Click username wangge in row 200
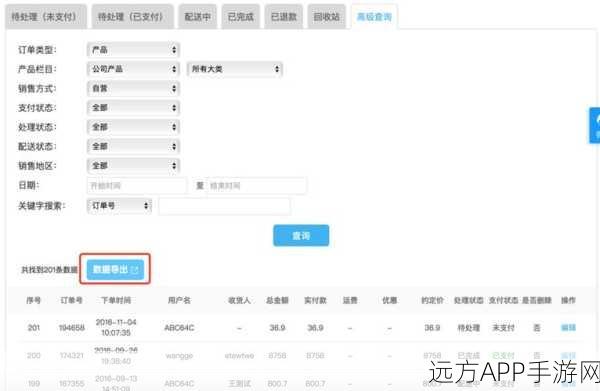This screenshot has height=391, width=600. point(179,356)
